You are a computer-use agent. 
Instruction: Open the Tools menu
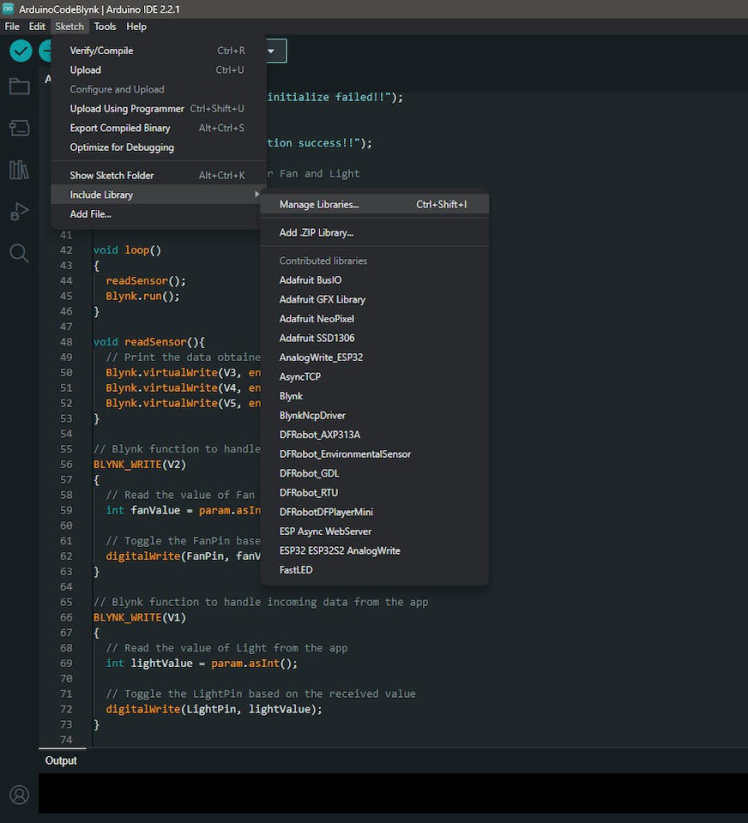click(x=105, y=26)
